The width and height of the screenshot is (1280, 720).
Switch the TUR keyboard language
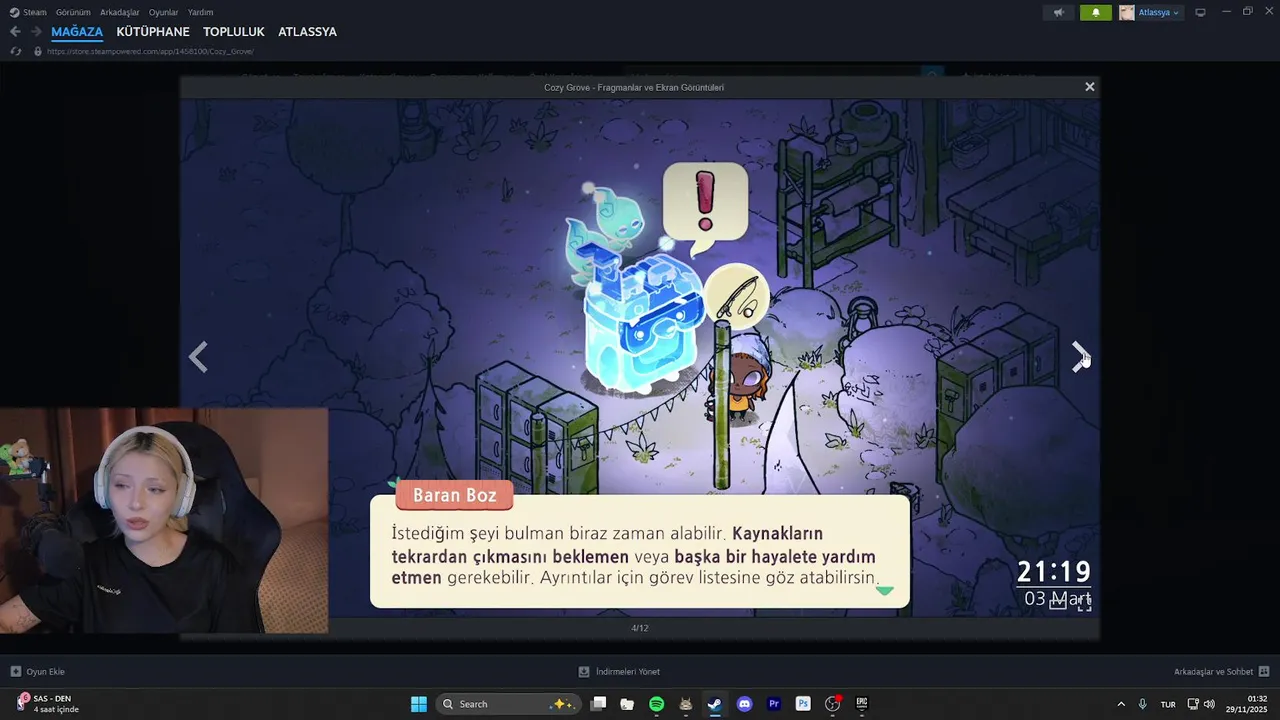[1168, 704]
